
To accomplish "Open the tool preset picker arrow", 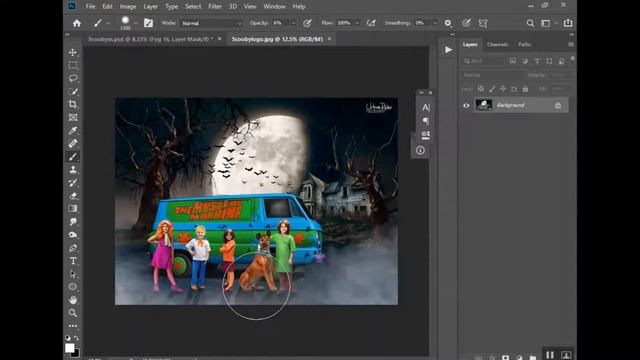I will pyautogui.click(x=108, y=23).
